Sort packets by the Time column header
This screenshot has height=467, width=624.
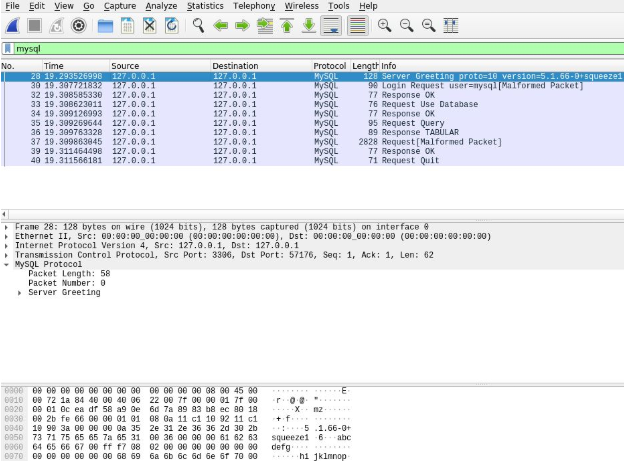tap(53, 66)
